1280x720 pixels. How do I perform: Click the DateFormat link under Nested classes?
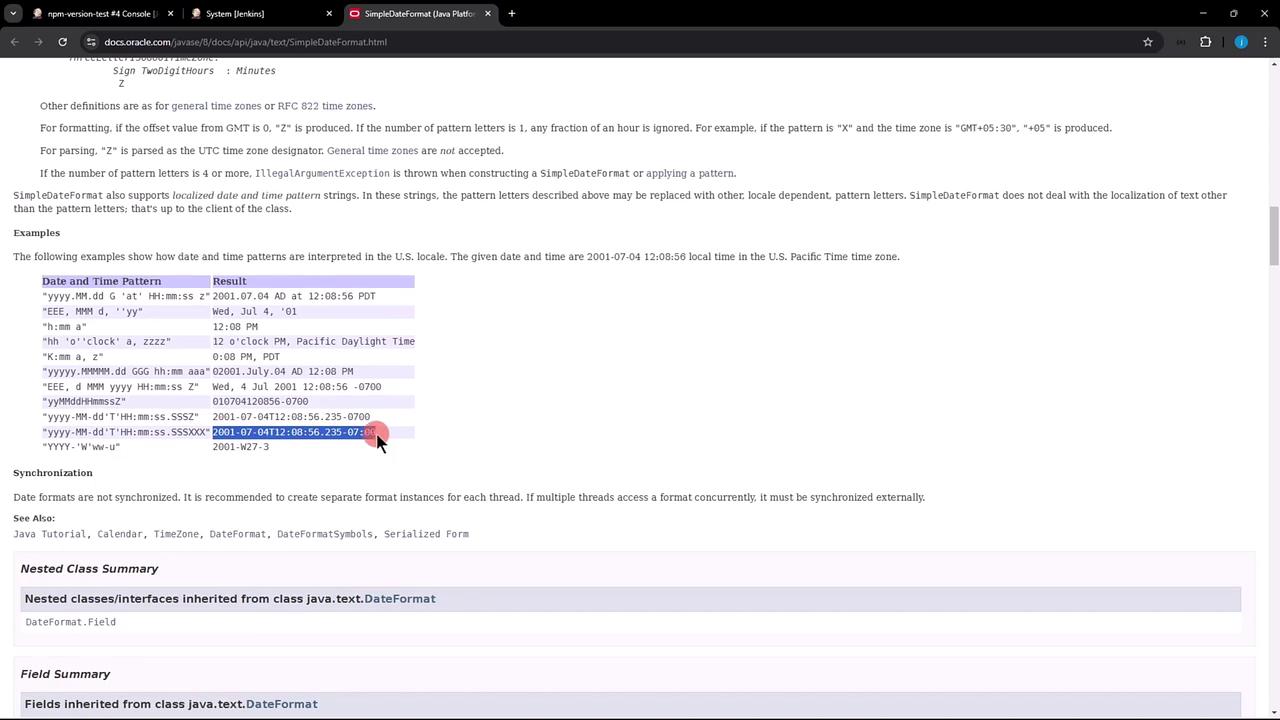point(400,599)
